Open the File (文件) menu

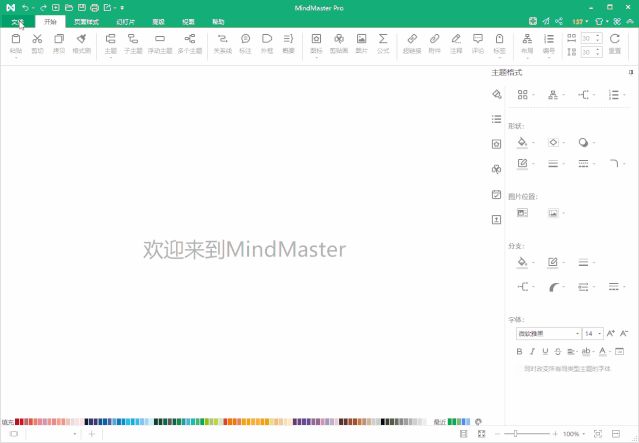coord(18,22)
